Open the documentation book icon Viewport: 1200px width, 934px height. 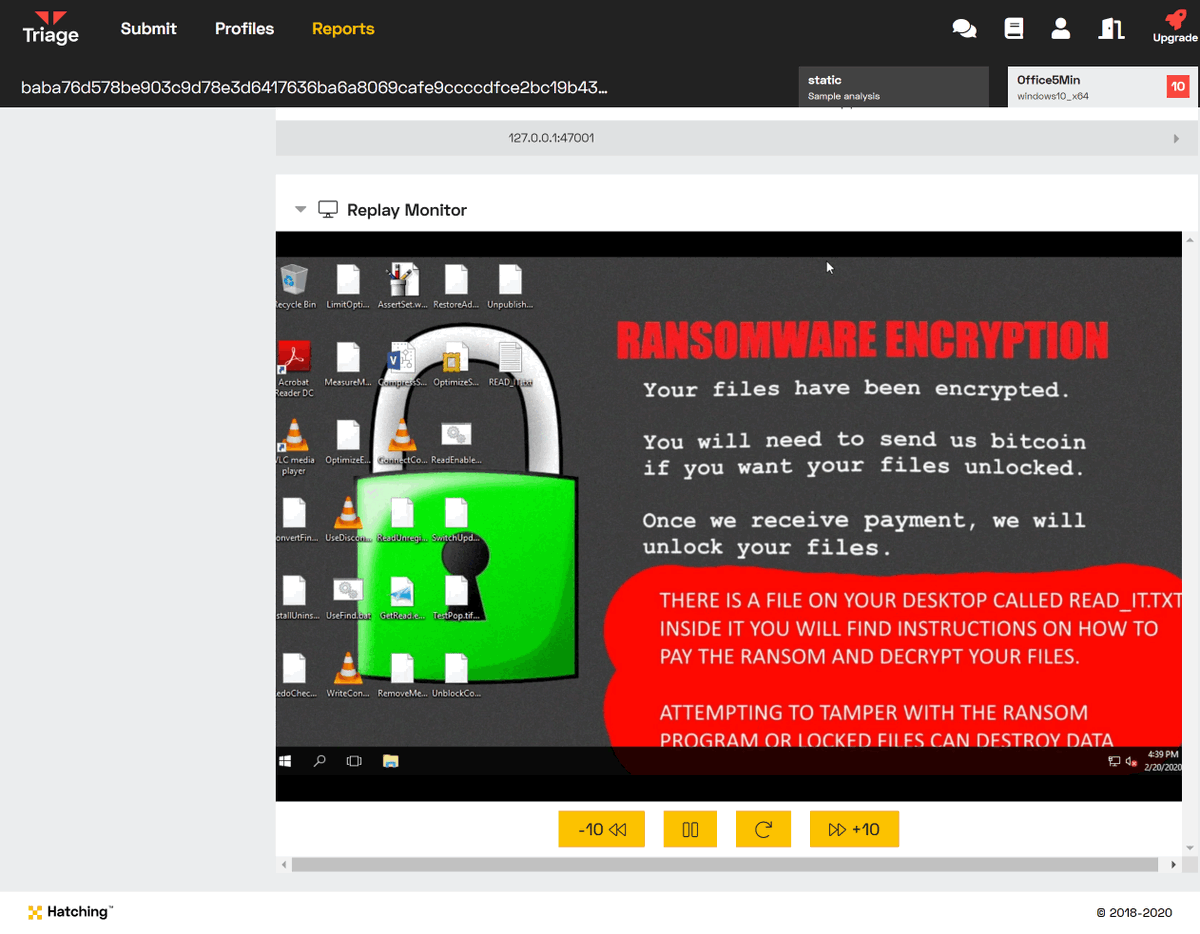[x=1014, y=29]
